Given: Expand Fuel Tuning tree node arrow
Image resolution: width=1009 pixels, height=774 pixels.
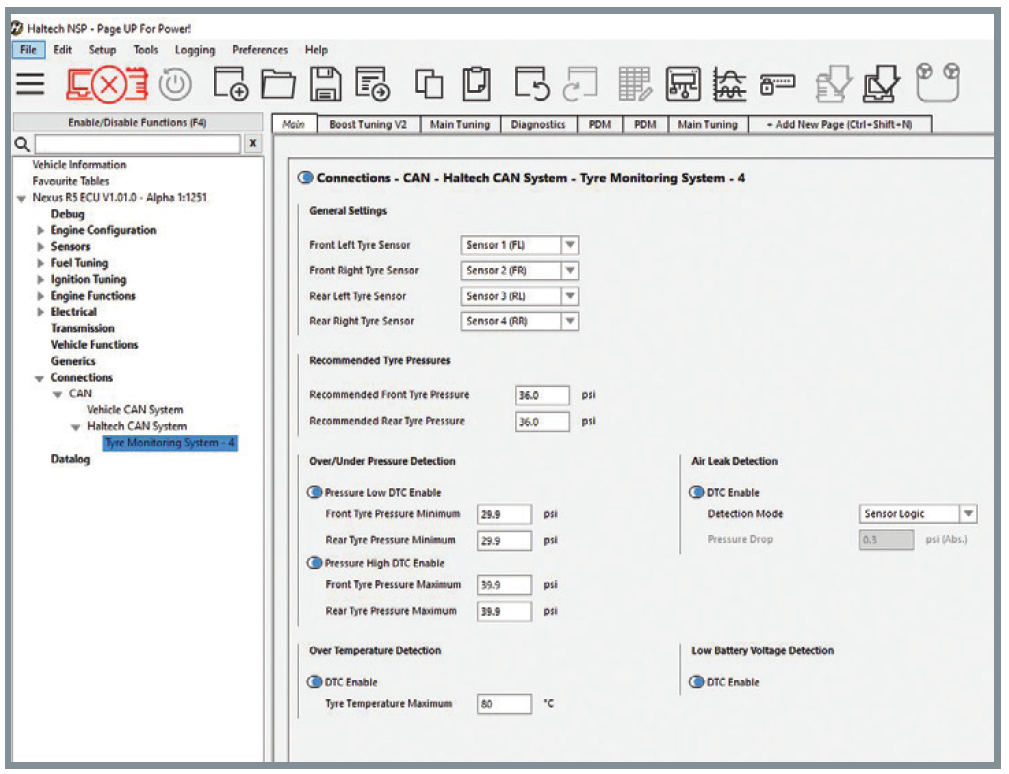Looking at the screenshot, I should pyautogui.click(x=41, y=263).
